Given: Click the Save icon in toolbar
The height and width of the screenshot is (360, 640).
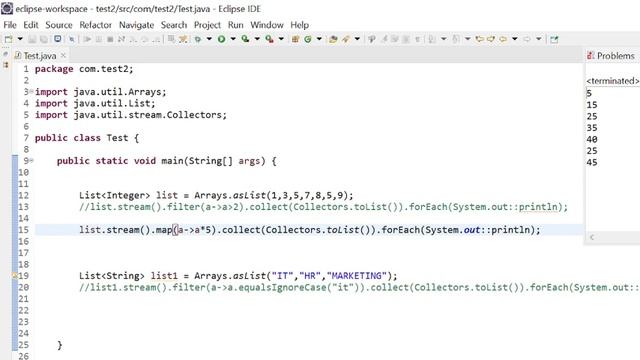Looking at the screenshot, I should pos(32,39).
